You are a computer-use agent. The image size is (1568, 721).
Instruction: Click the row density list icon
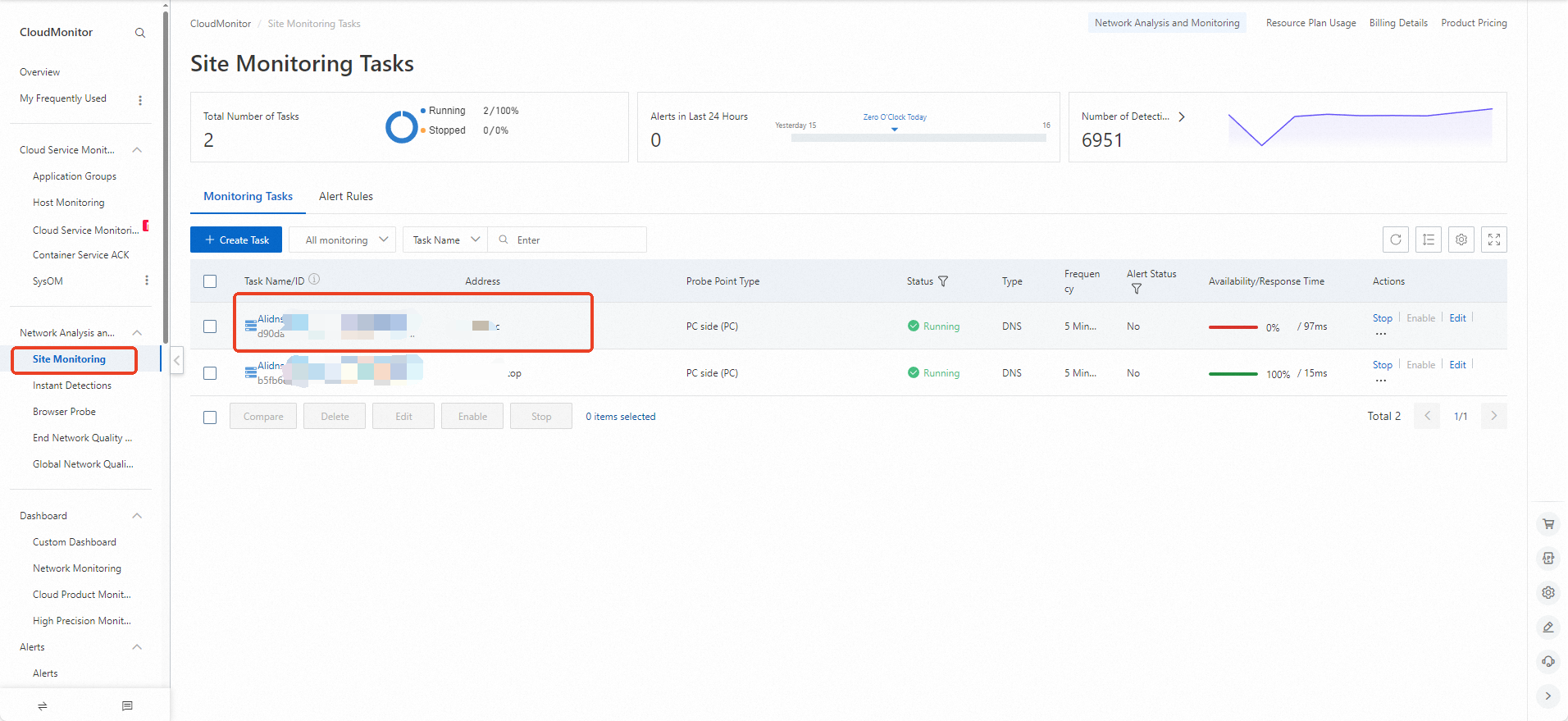[1428, 240]
